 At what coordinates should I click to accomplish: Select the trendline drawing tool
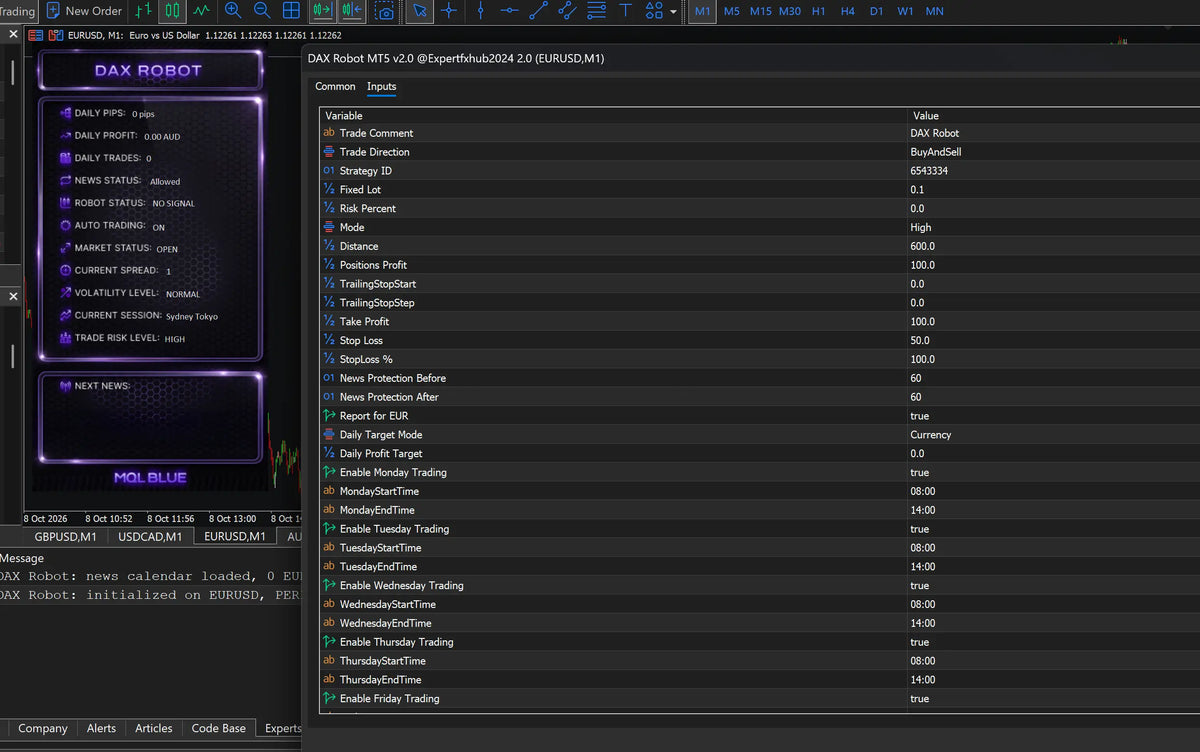(539, 11)
